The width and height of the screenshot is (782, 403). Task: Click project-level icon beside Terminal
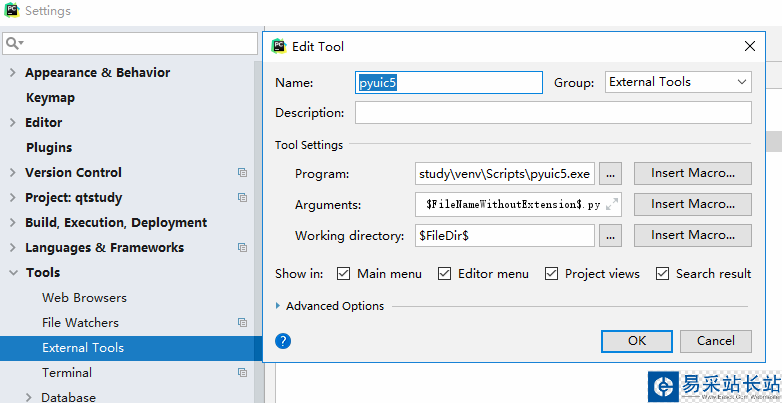[x=242, y=373]
